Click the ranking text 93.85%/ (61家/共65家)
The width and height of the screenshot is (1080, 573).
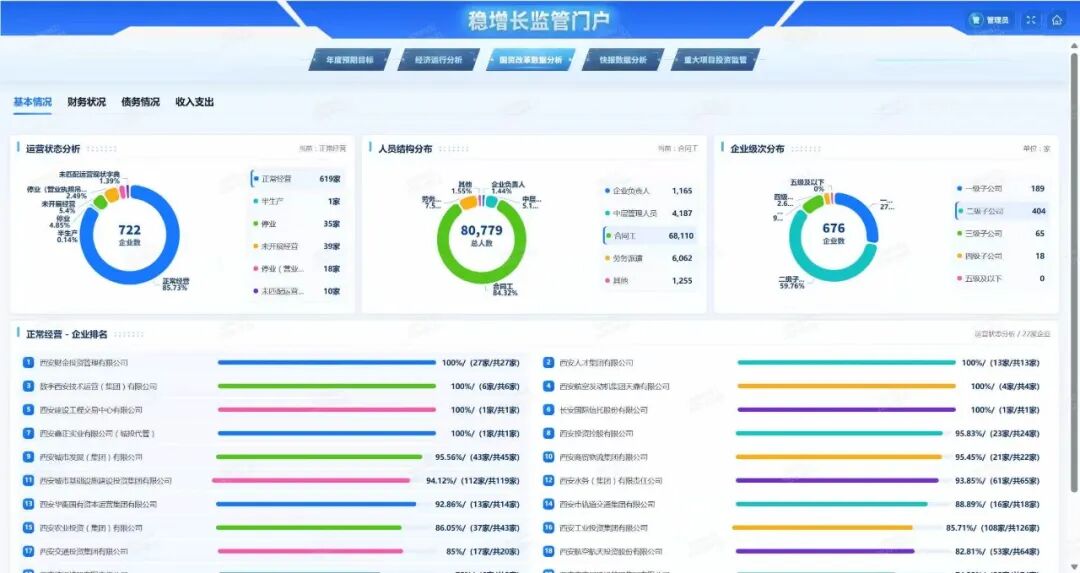click(x=997, y=481)
